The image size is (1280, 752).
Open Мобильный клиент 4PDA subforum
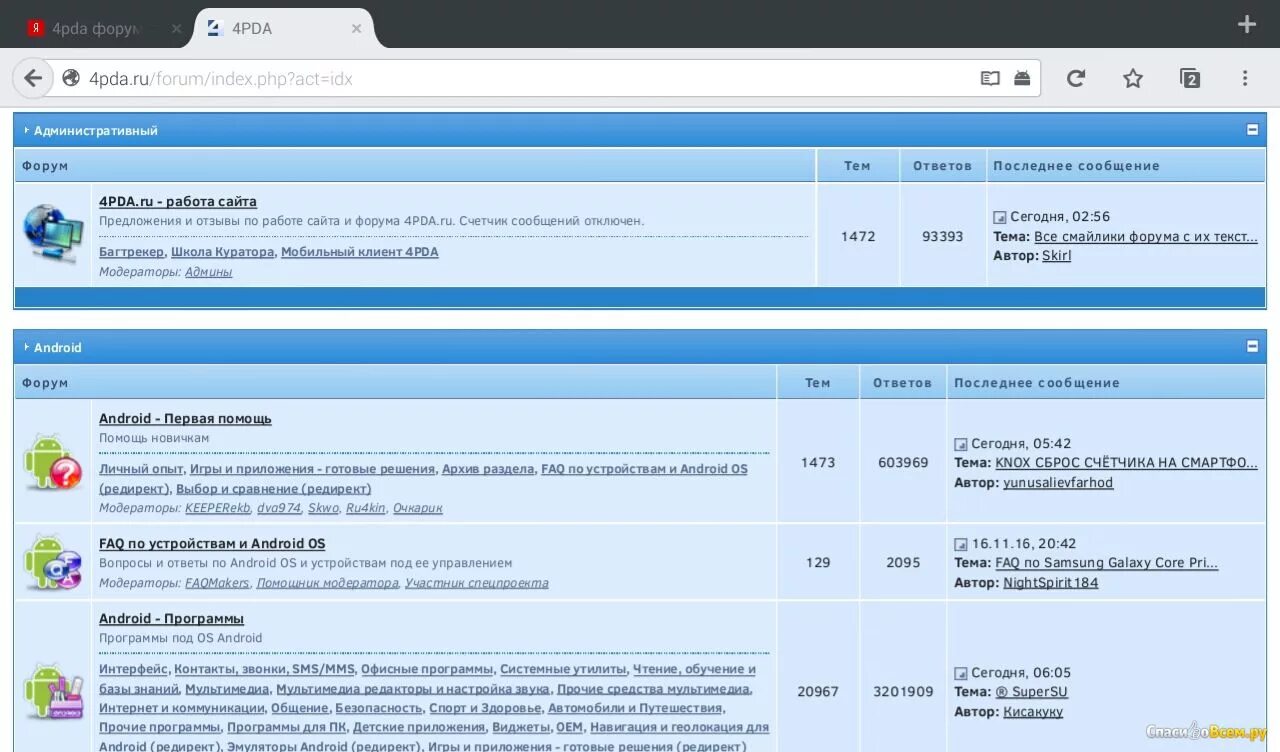(359, 252)
